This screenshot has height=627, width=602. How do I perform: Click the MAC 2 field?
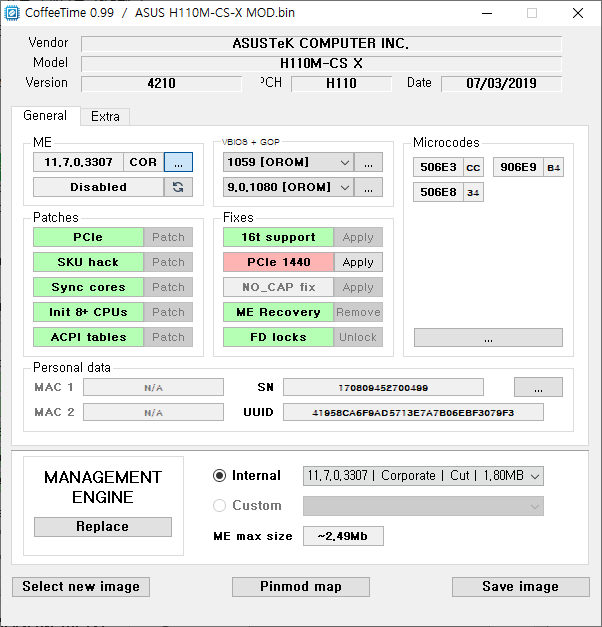[153, 412]
